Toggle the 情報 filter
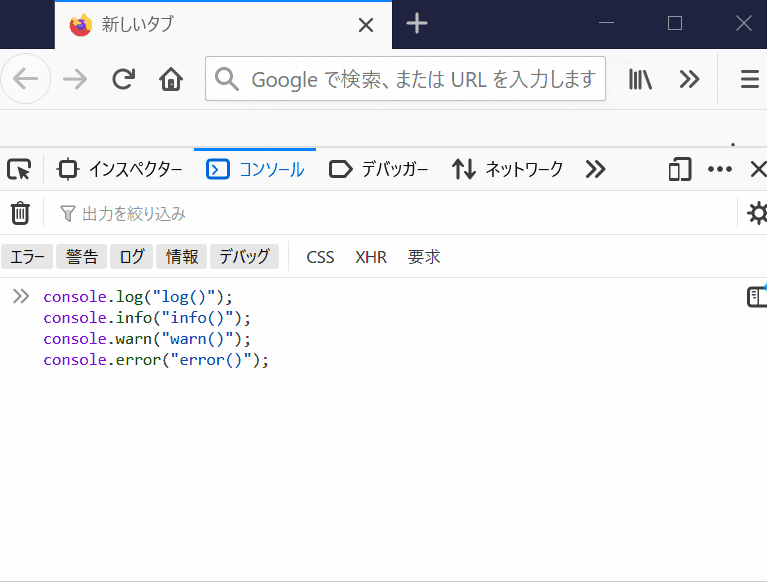Screen dimensions: 767x582 (x=181, y=256)
